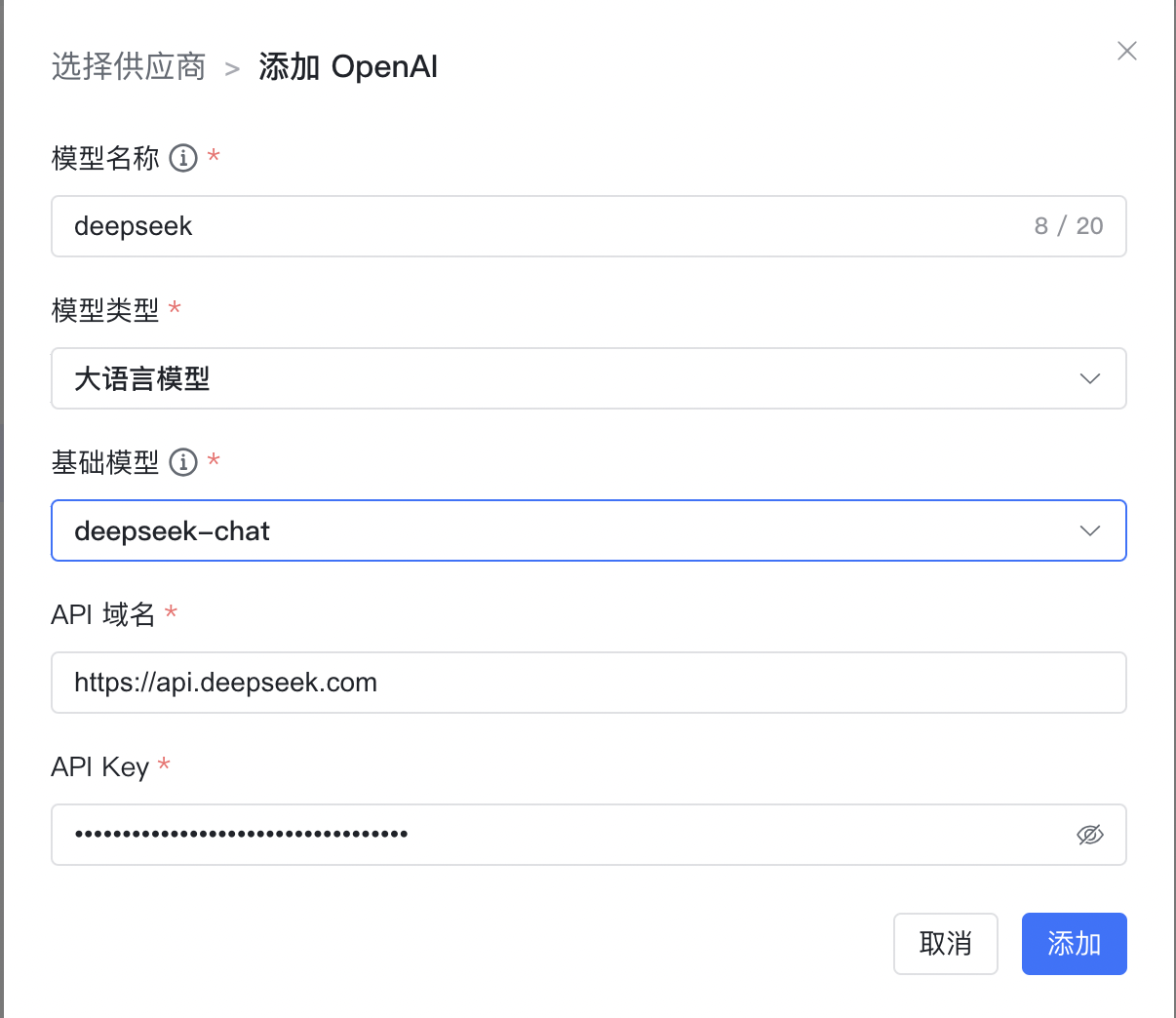Click the 模型类型 field label
Screen dimensions: 1176x1018
(x=105, y=310)
